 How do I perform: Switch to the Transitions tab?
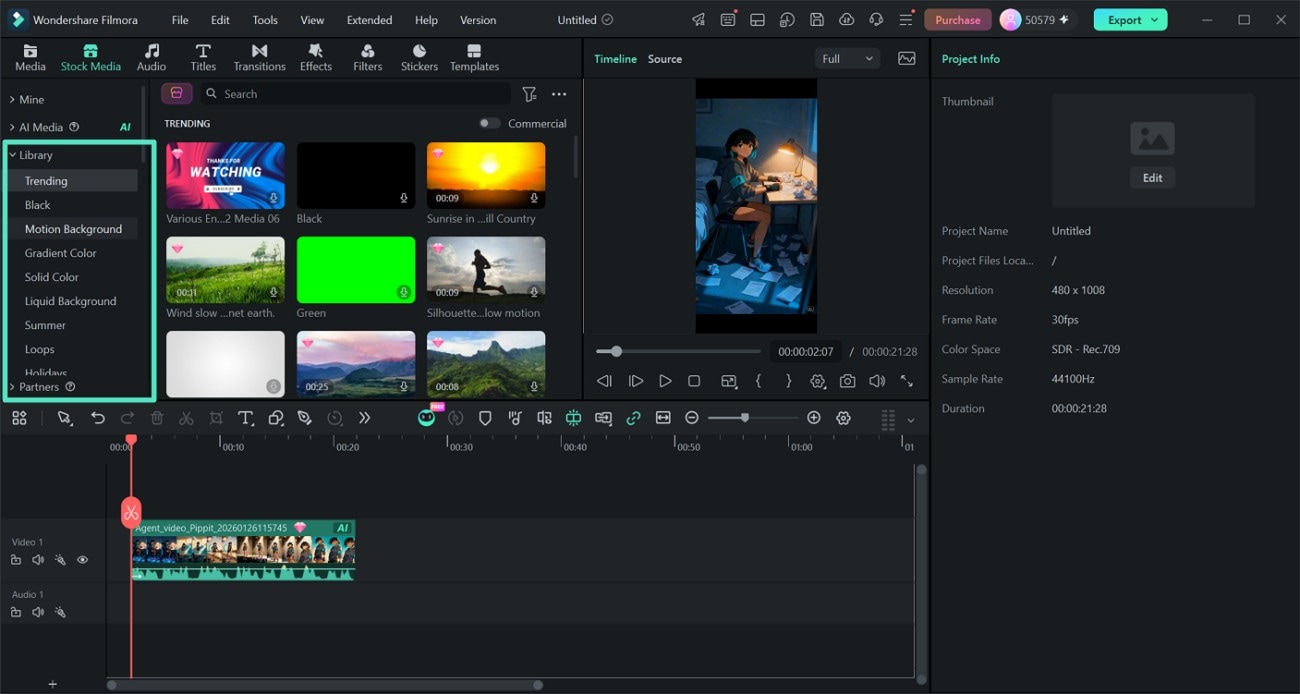[x=259, y=58]
